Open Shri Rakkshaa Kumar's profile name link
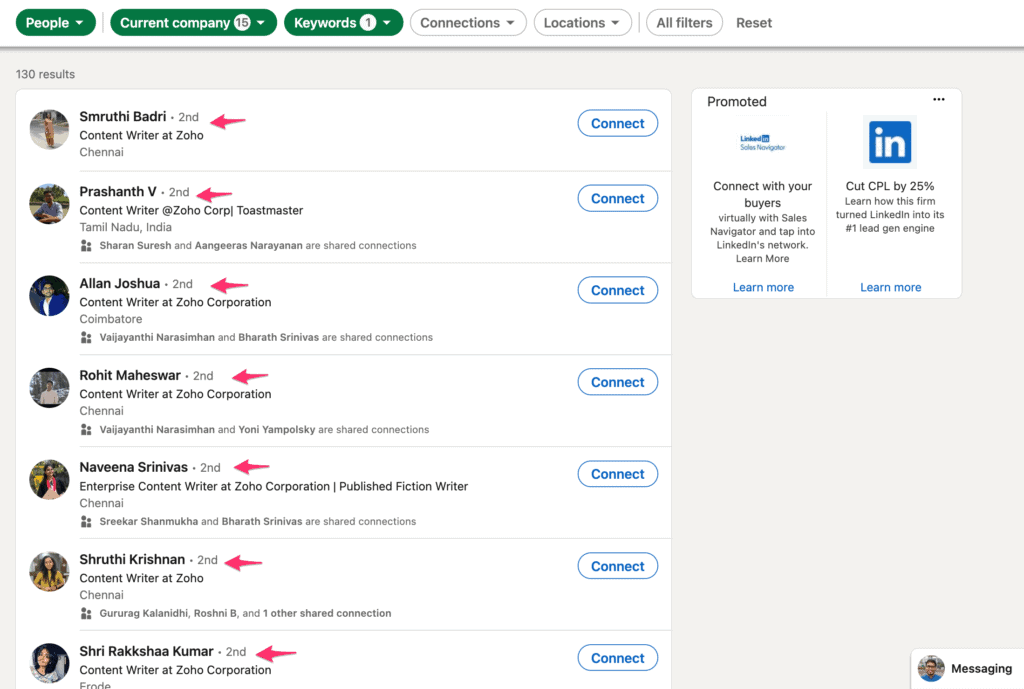This screenshot has height=689, width=1024. [146, 652]
